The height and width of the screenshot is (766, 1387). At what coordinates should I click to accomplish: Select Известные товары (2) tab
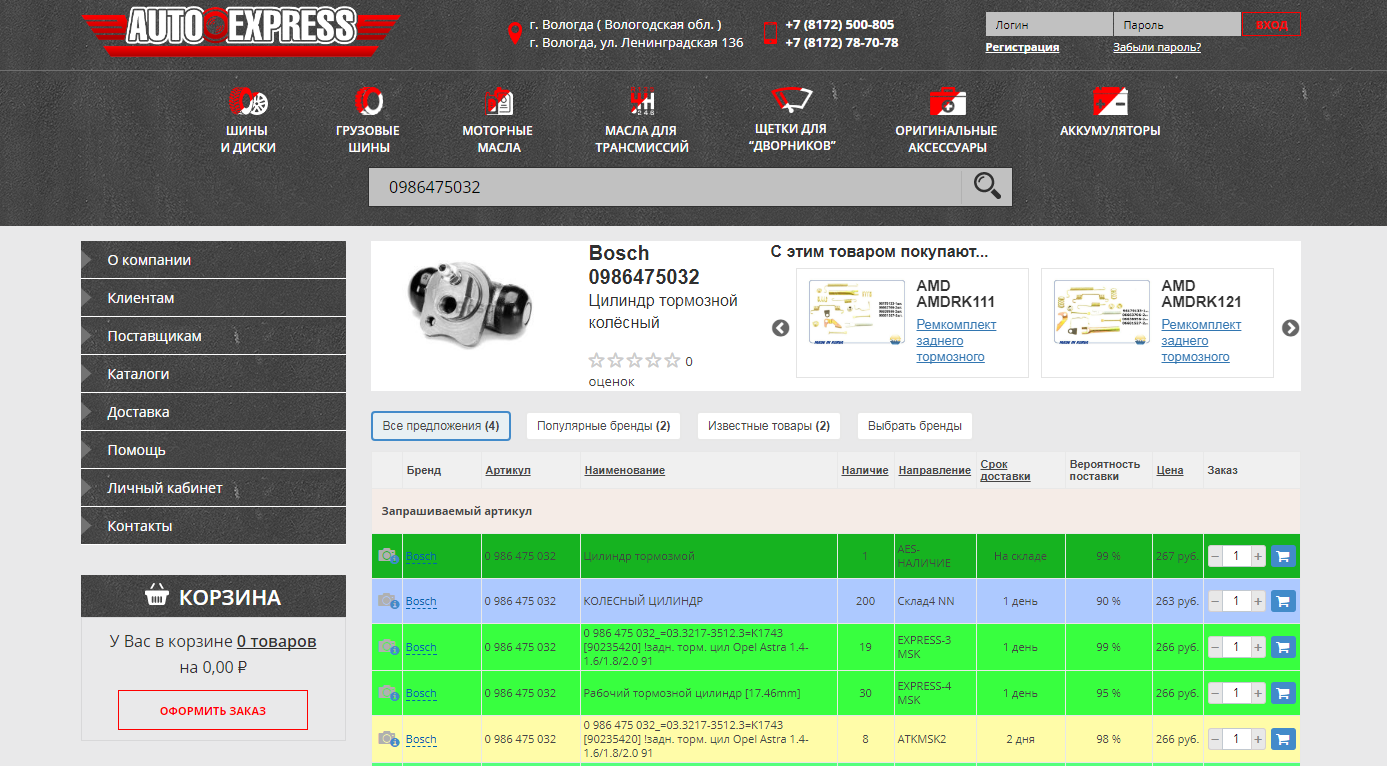point(769,426)
